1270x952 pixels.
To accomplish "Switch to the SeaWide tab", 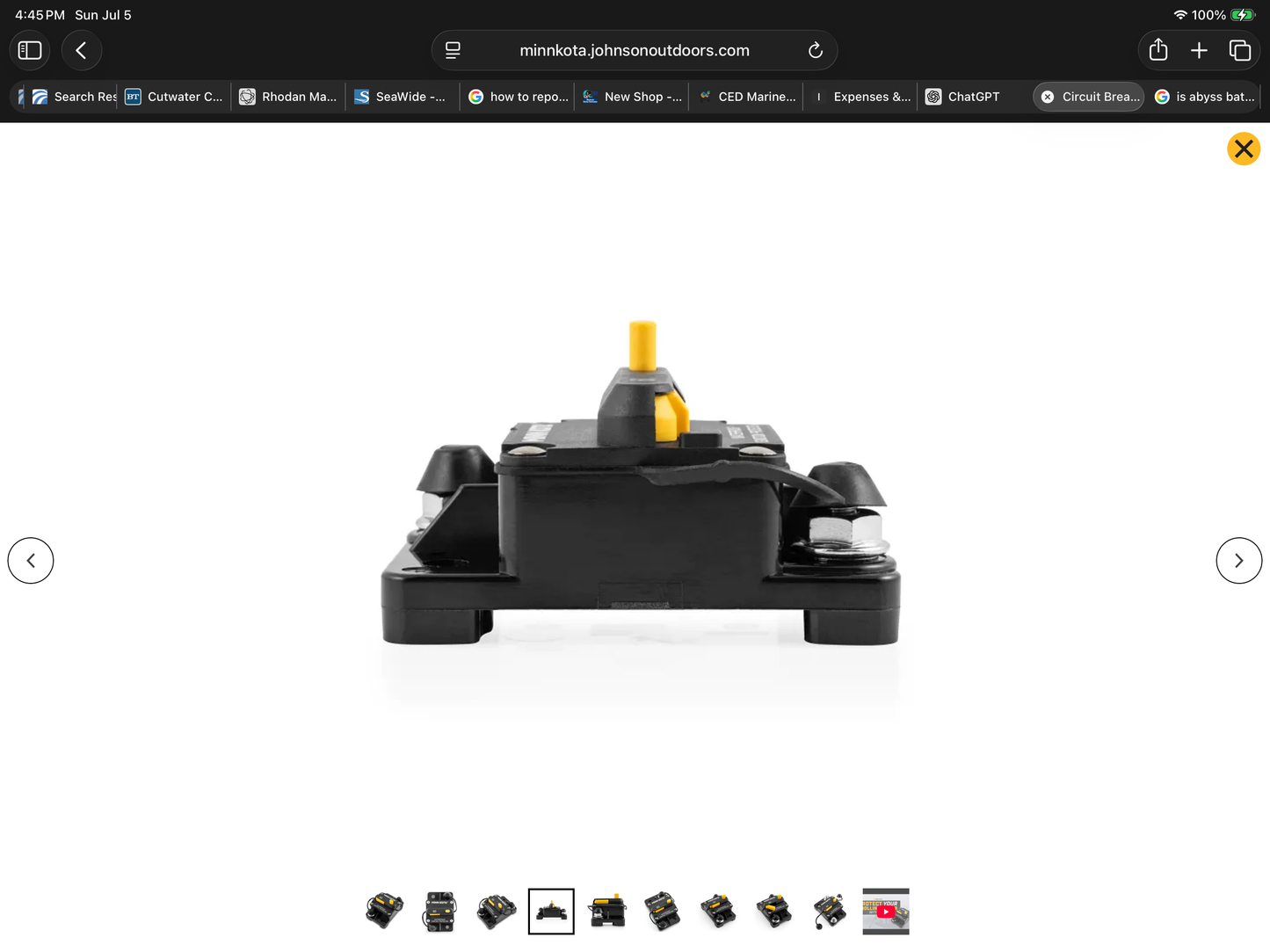I will click(x=403, y=97).
